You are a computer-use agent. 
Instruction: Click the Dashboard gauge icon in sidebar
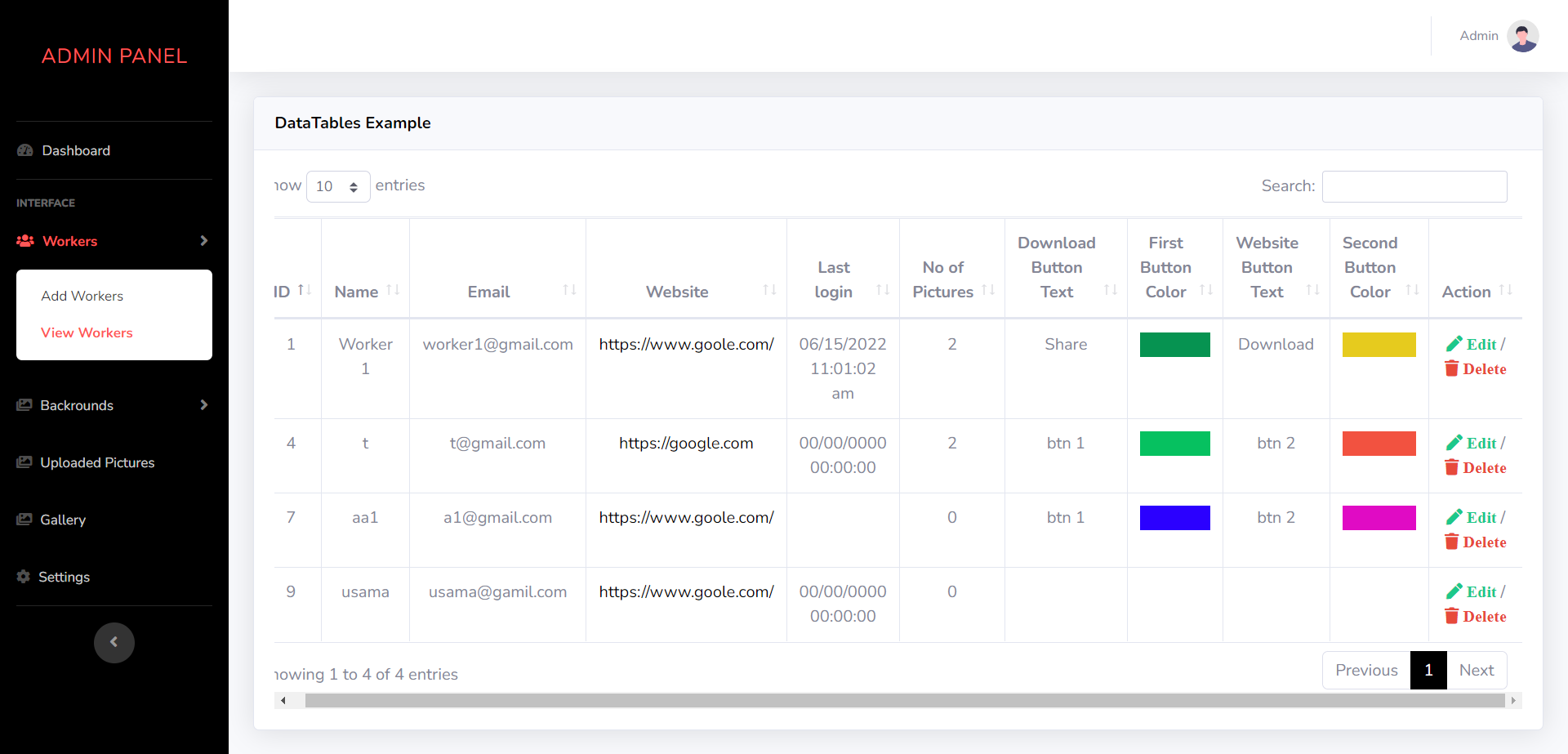[25, 150]
